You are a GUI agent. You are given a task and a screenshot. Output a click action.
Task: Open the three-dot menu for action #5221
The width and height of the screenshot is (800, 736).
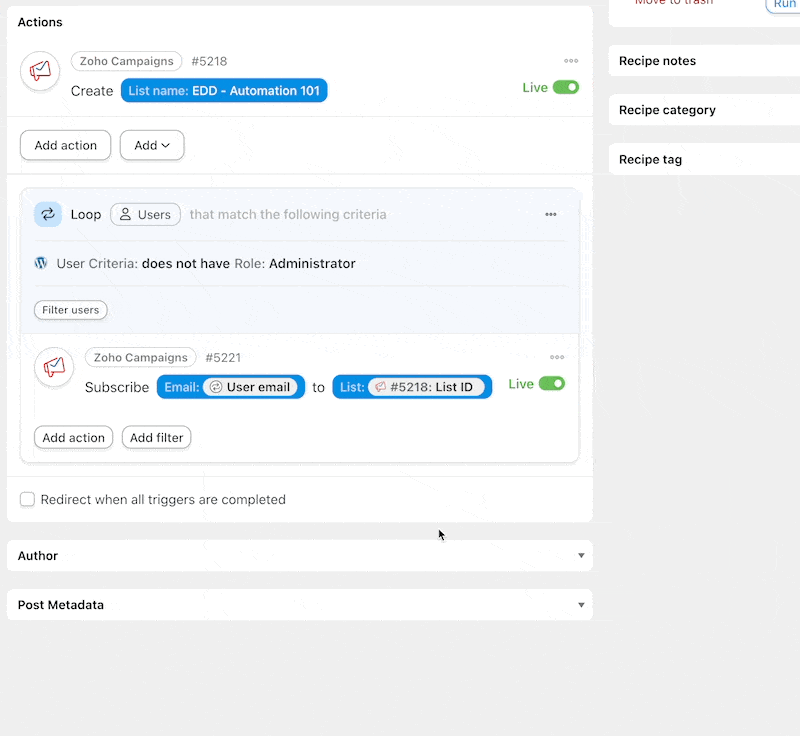pyautogui.click(x=557, y=358)
